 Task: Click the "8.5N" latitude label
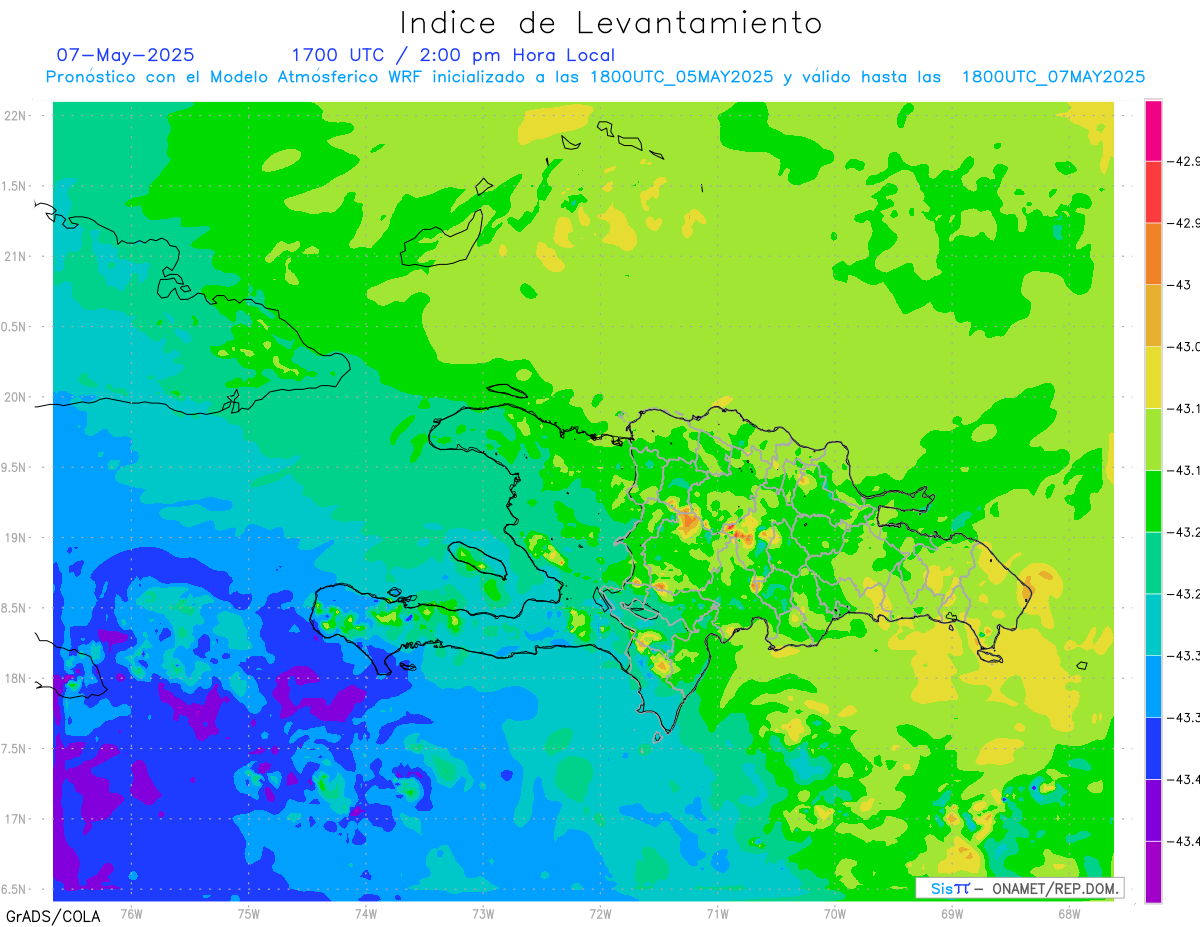coord(15,608)
